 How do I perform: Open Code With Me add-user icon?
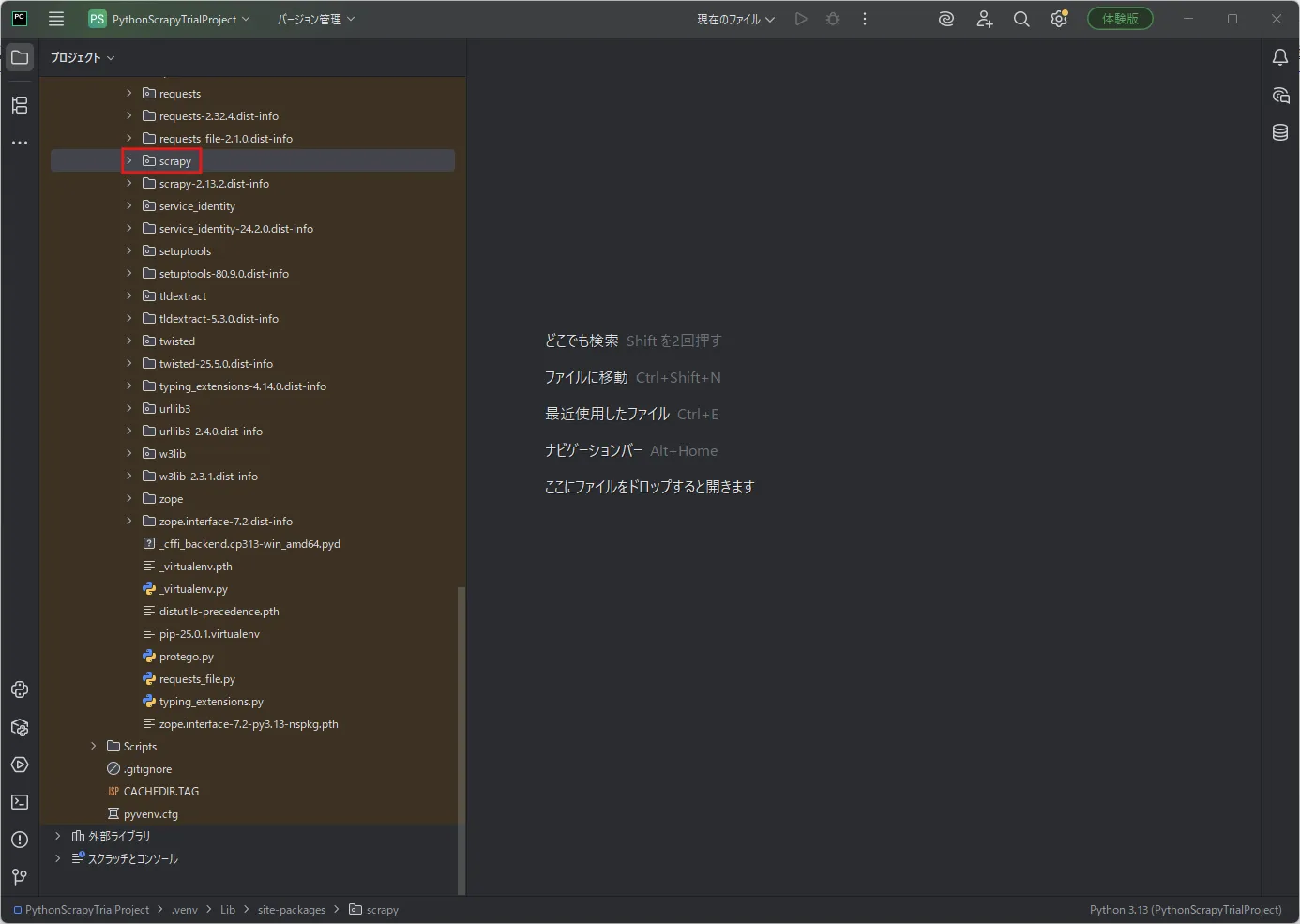click(x=984, y=19)
